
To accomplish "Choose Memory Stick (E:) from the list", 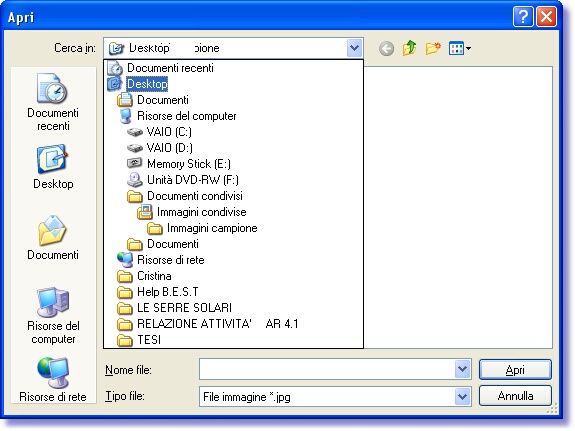I will tap(179, 164).
